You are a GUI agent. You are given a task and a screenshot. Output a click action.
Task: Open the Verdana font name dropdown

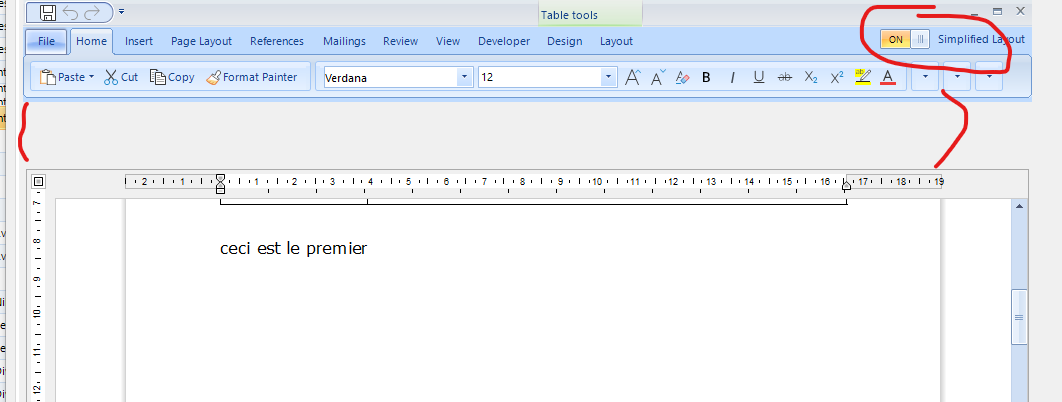coord(464,77)
